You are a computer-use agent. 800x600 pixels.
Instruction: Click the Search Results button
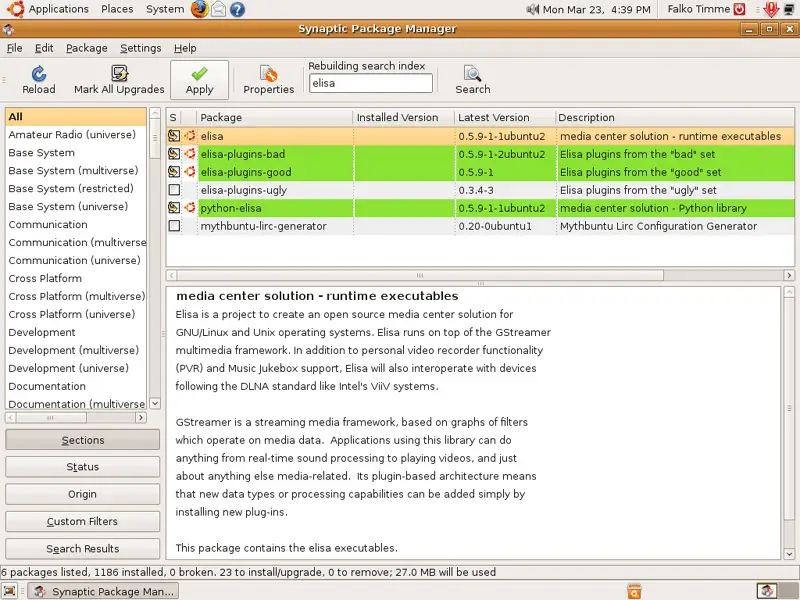point(83,548)
